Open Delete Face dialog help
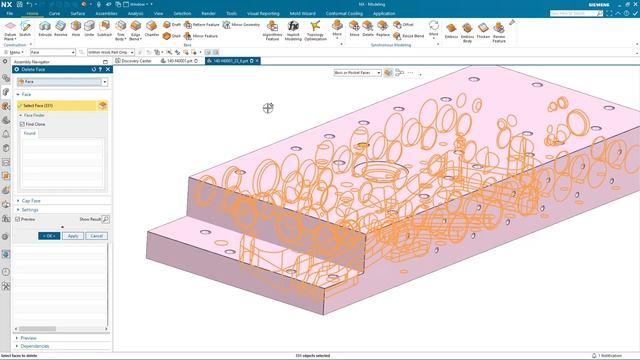Image resolution: width=640 pixels, height=360 pixels. (100, 69)
